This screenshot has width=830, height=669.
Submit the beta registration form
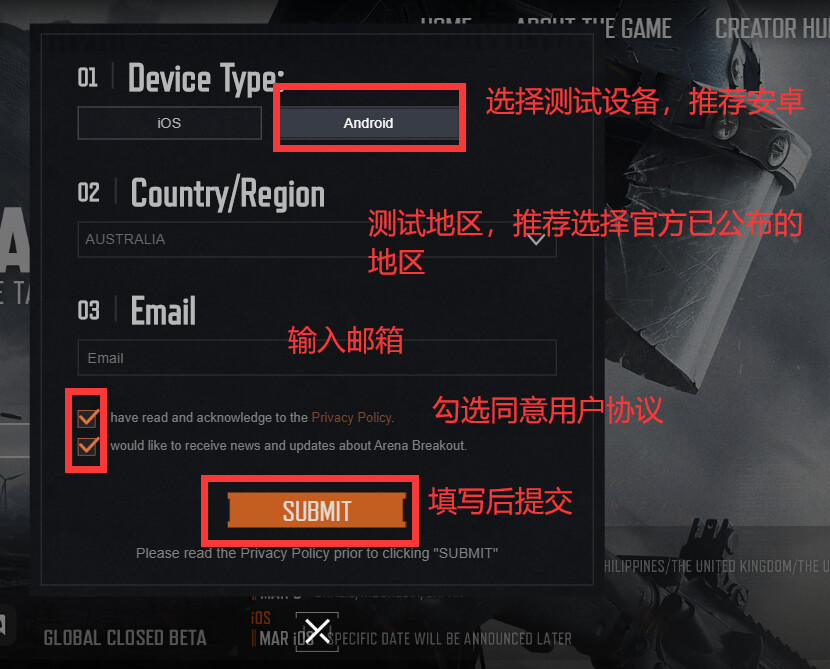(x=317, y=510)
